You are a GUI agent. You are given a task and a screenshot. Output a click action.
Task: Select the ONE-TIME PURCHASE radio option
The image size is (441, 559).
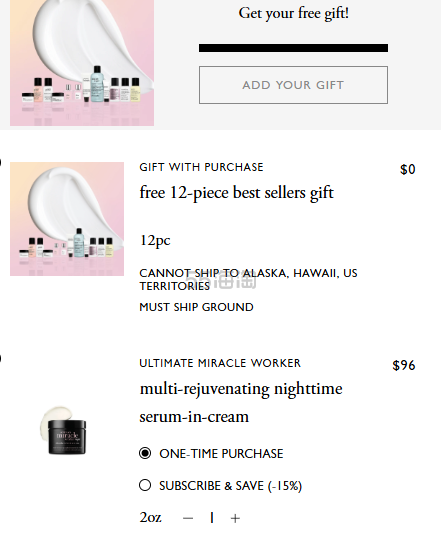pos(145,453)
